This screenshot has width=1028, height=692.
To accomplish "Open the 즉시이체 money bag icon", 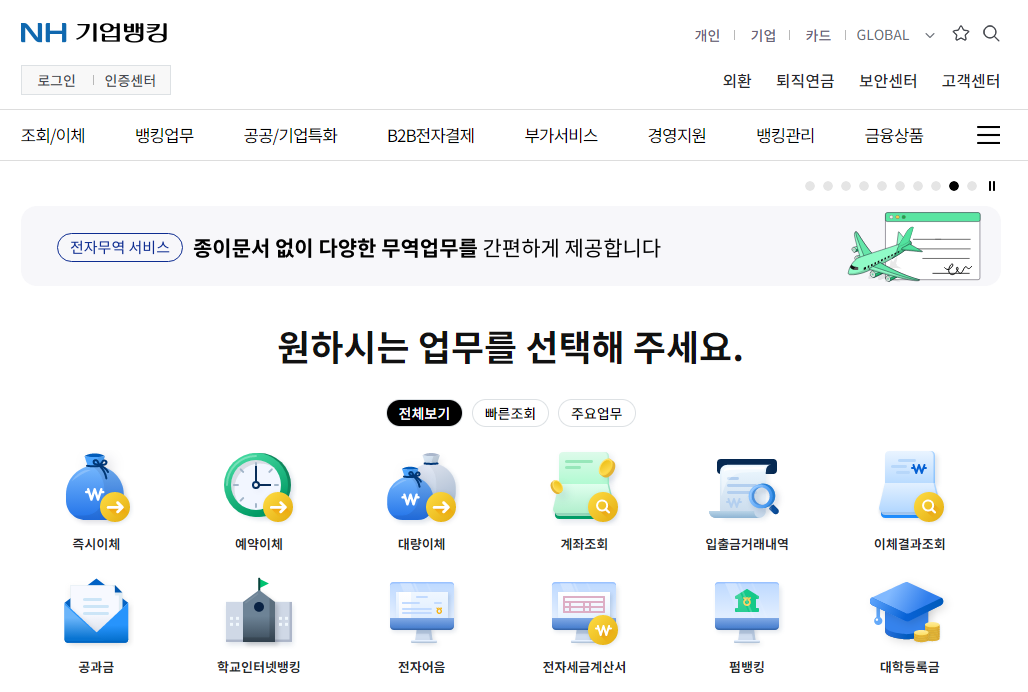I will coord(97,487).
